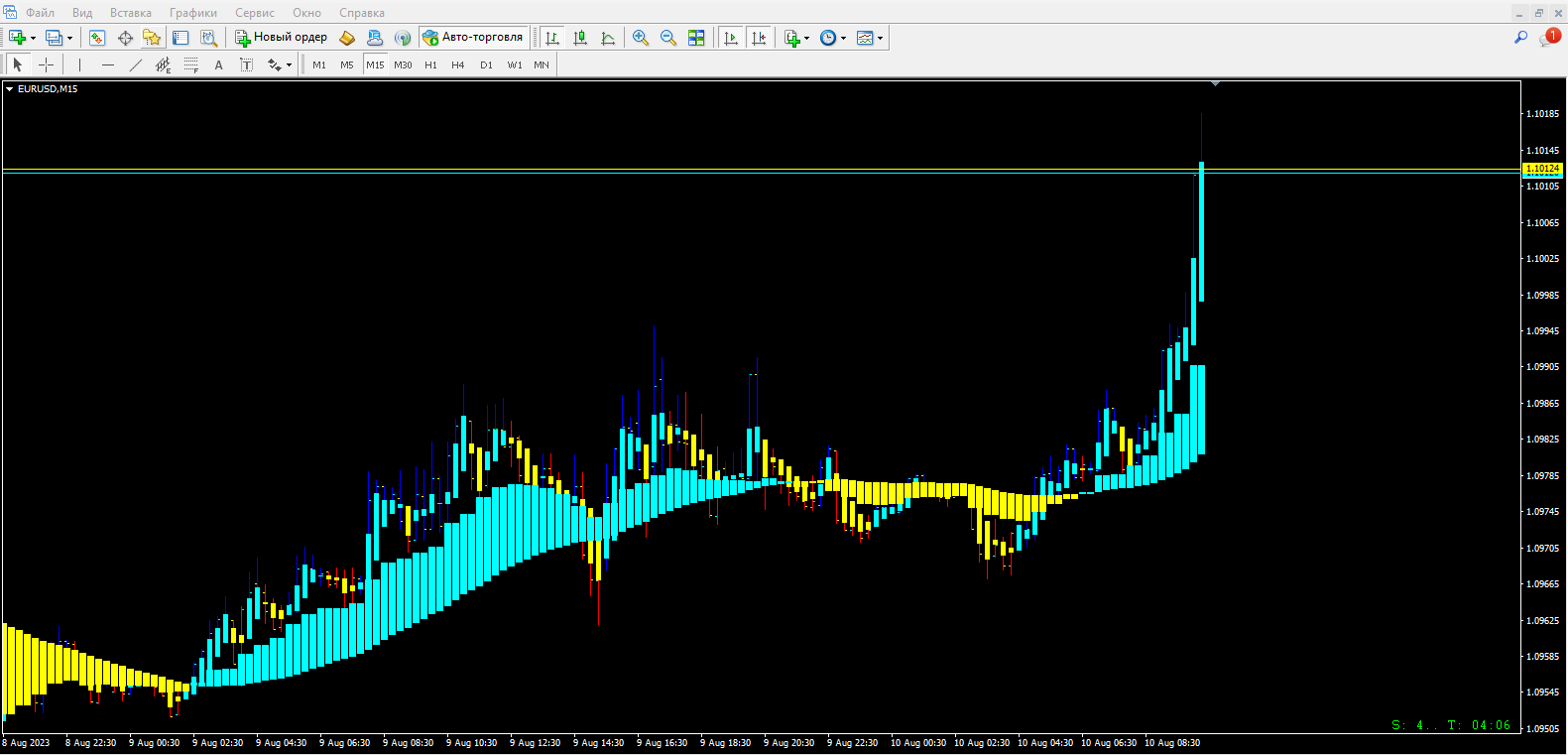
Task: Select the crosshair cursor tool
Action: tap(46, 64)
